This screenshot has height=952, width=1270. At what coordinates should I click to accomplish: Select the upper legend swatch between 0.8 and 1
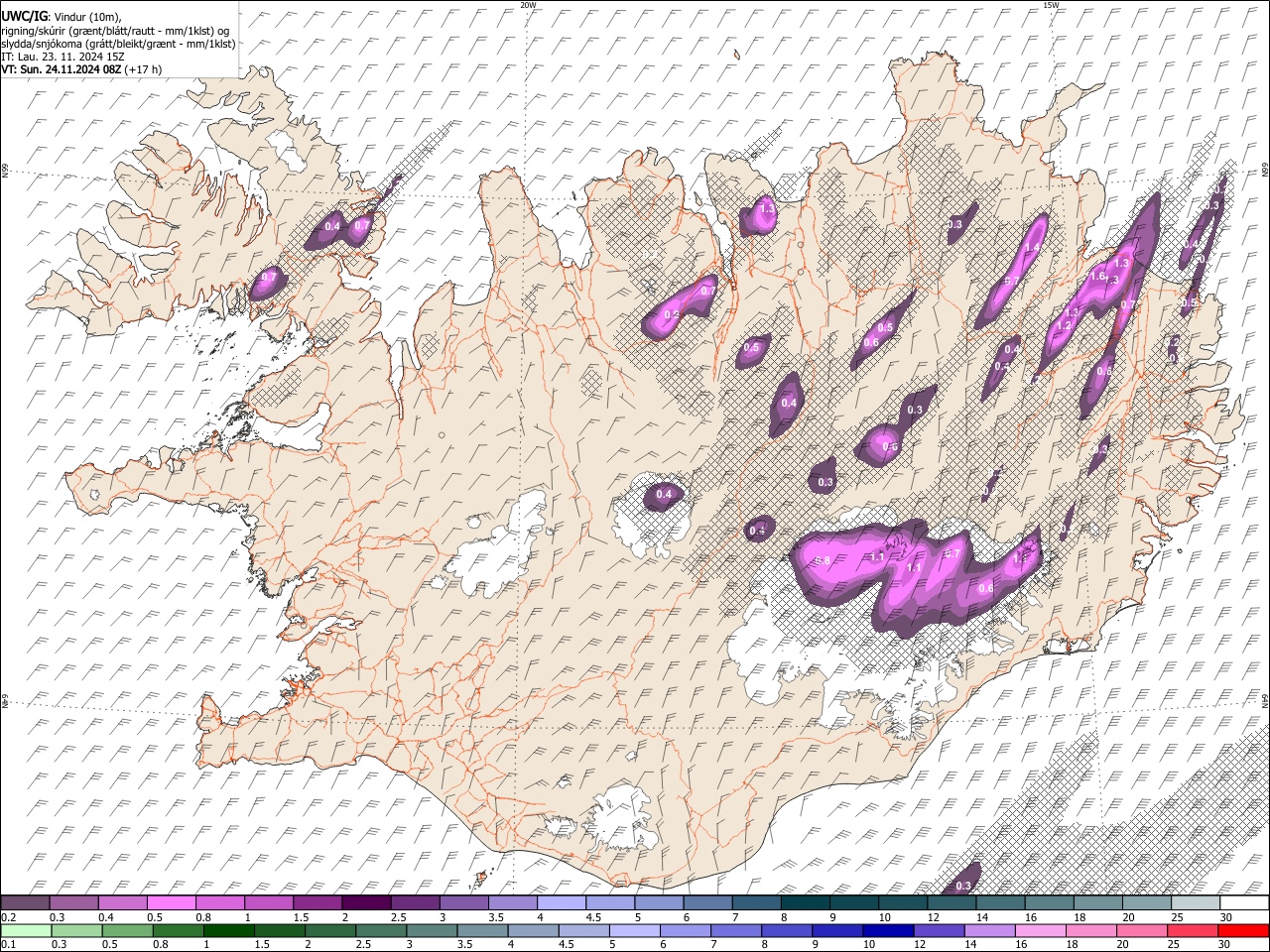pos(219,902)
